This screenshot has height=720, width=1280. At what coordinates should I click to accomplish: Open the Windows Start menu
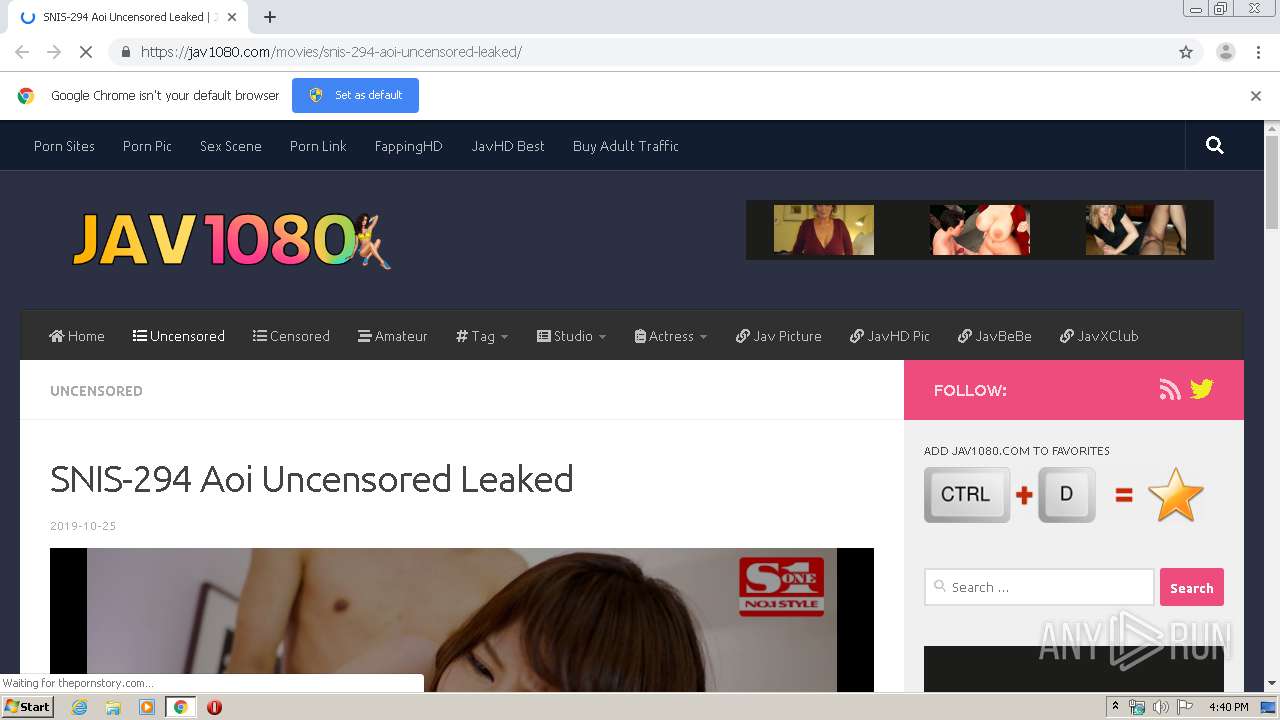pos(27,706)
